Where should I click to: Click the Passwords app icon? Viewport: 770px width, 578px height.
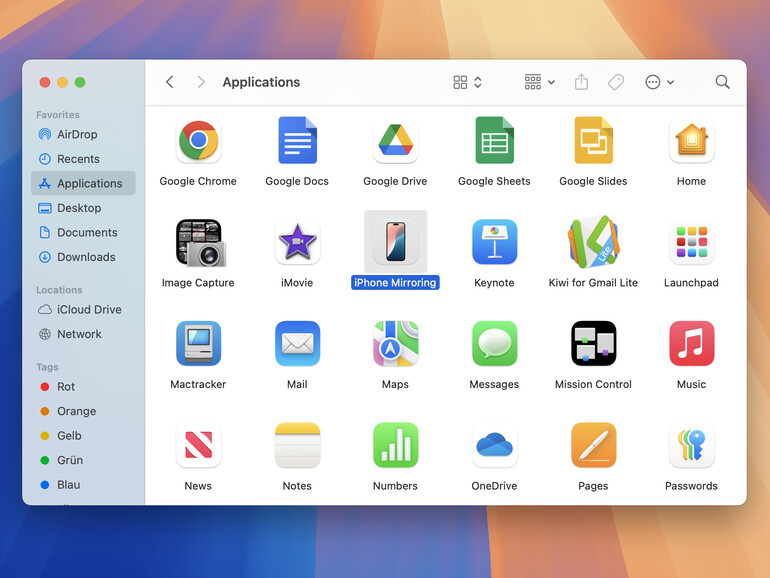coord(691,445)
